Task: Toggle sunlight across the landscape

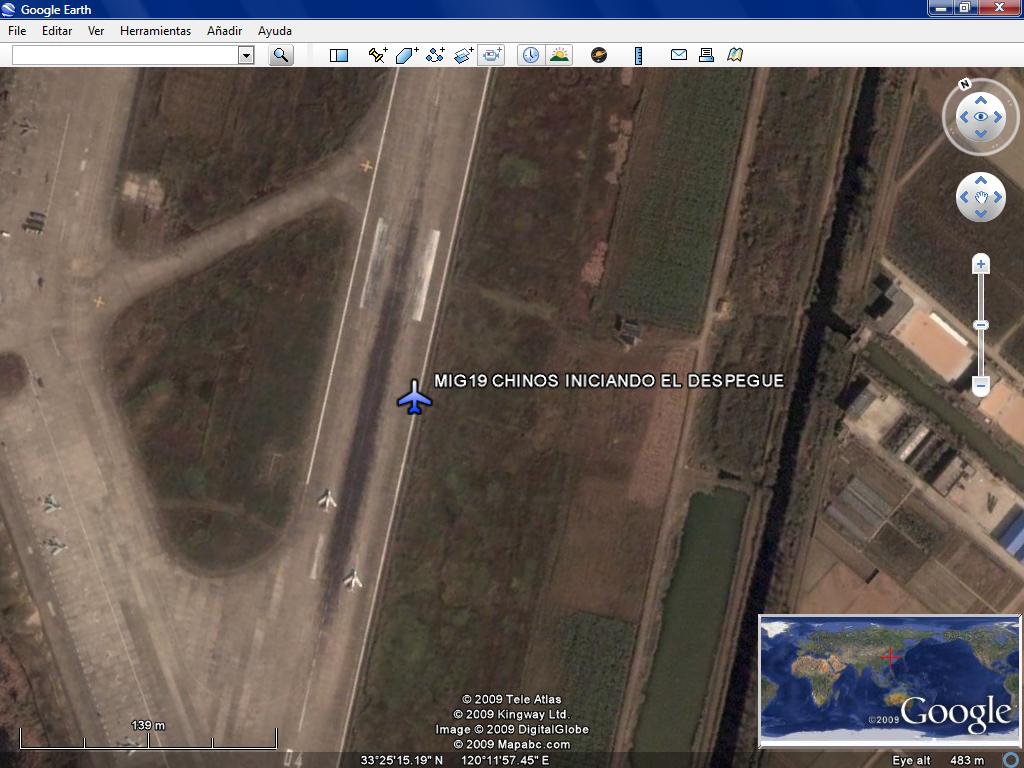Action: tap(559, 55)
